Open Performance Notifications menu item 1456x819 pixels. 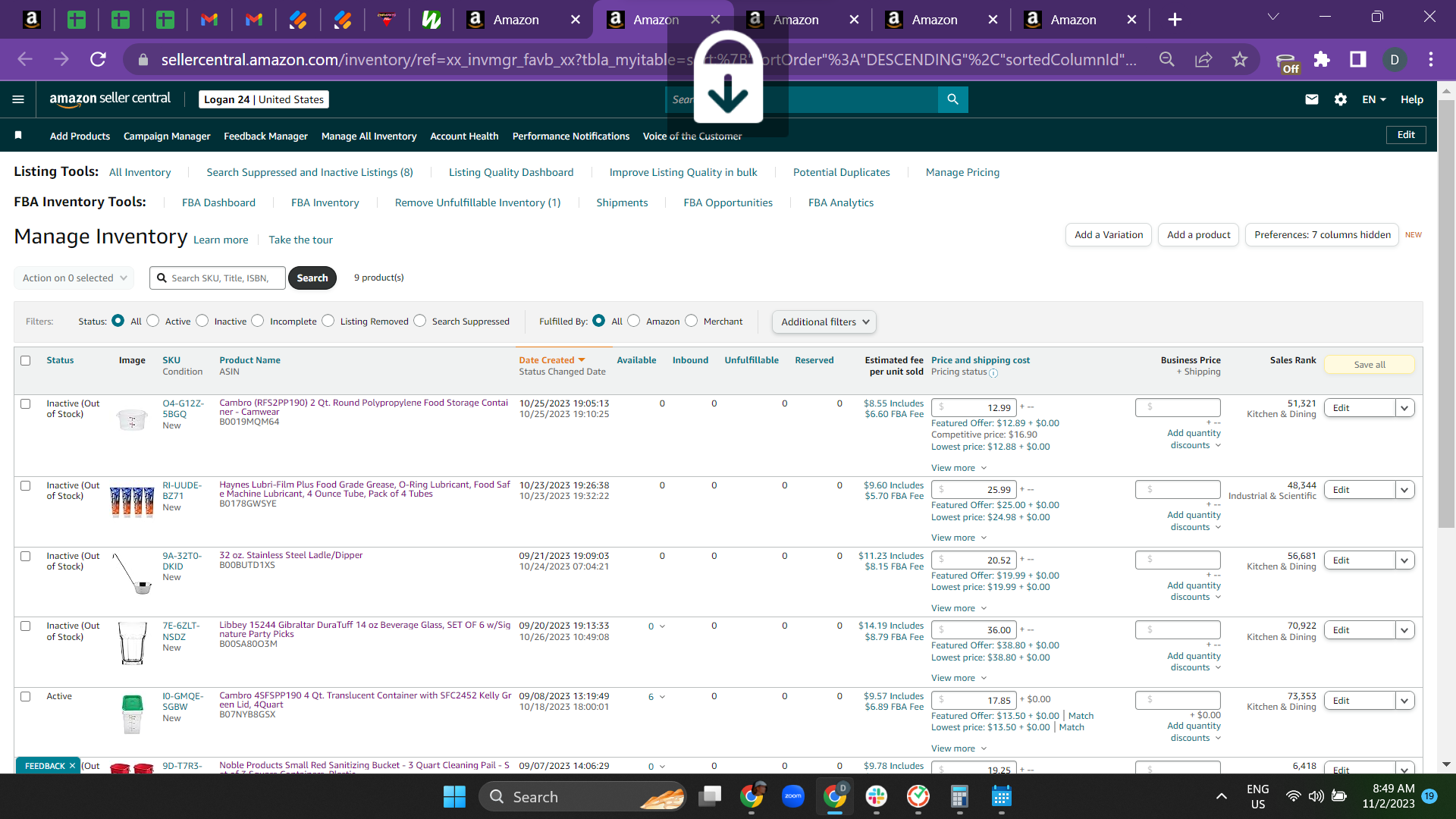(x=571, y=136)
